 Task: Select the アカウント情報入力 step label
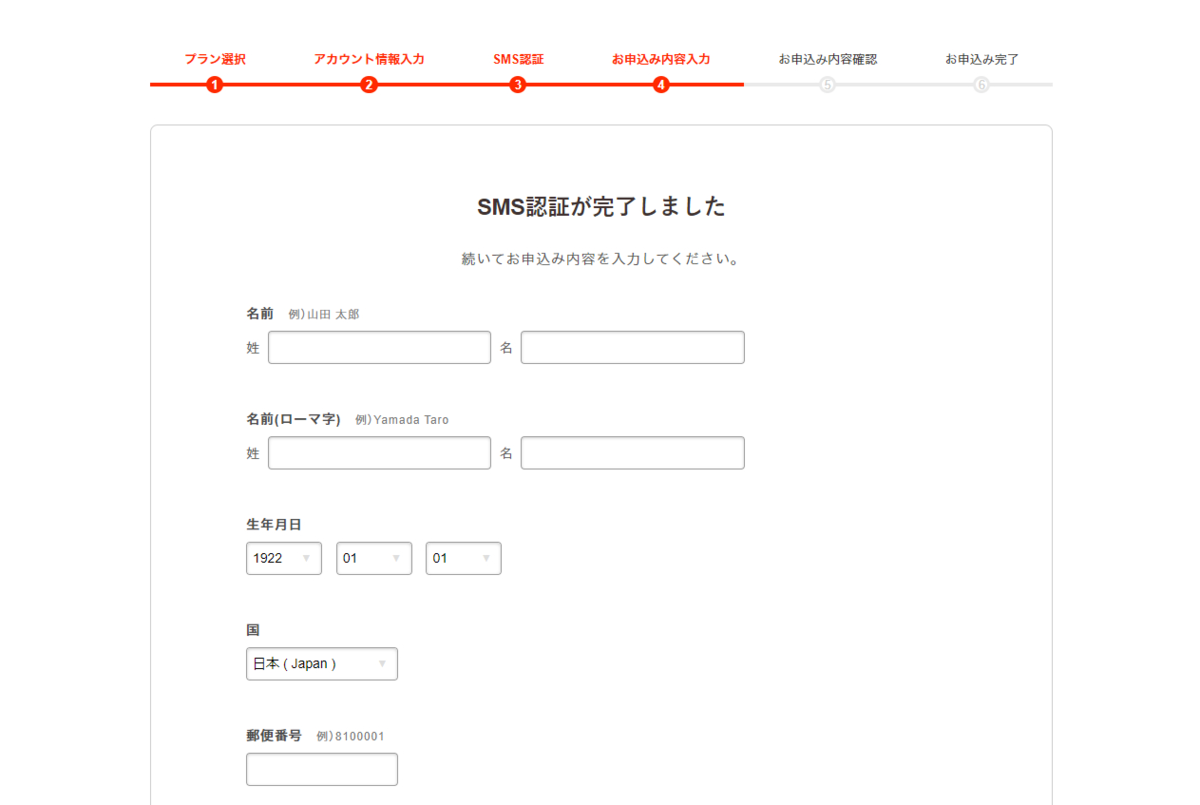pos(369,59)
